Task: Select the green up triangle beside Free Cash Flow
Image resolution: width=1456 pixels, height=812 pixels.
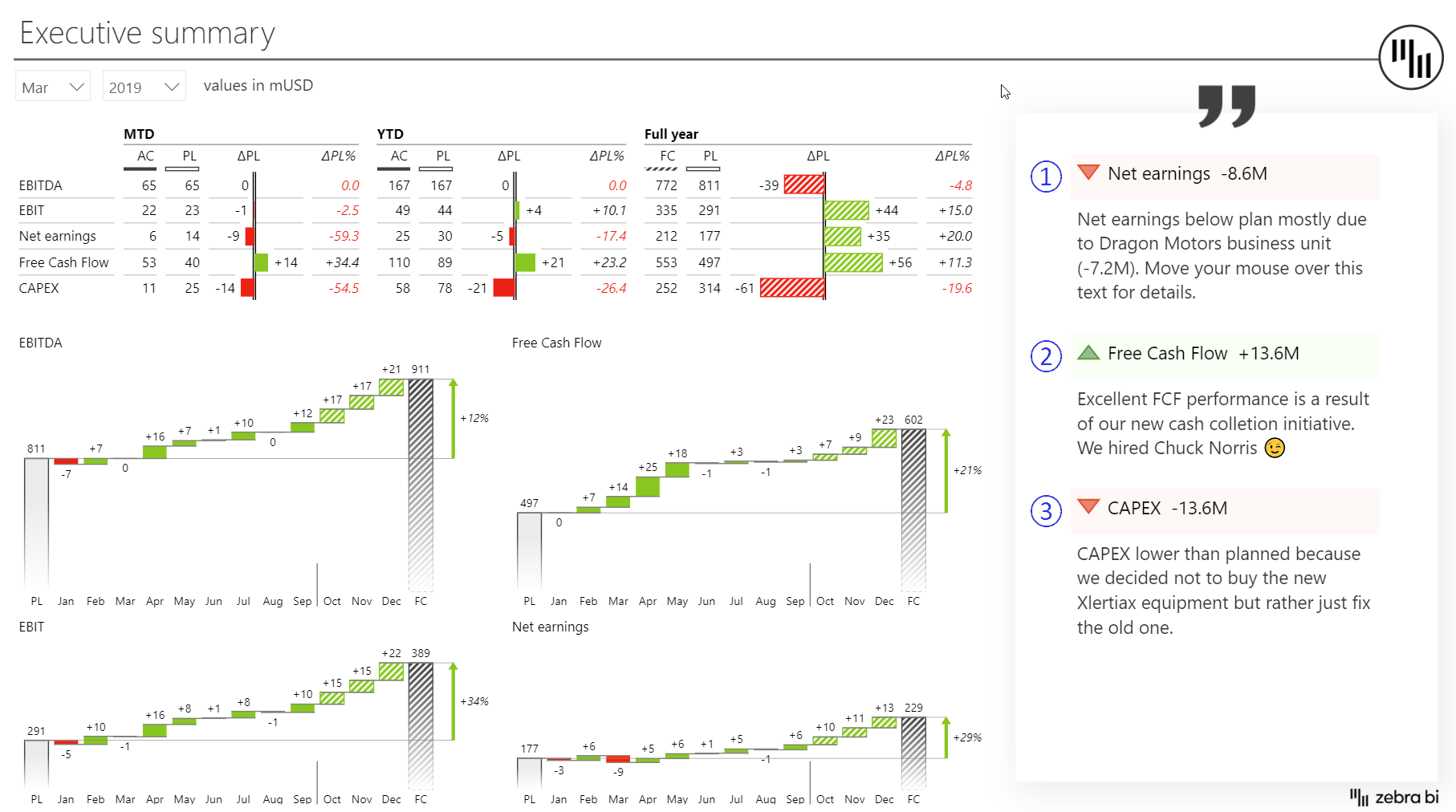Action: 1088,351
